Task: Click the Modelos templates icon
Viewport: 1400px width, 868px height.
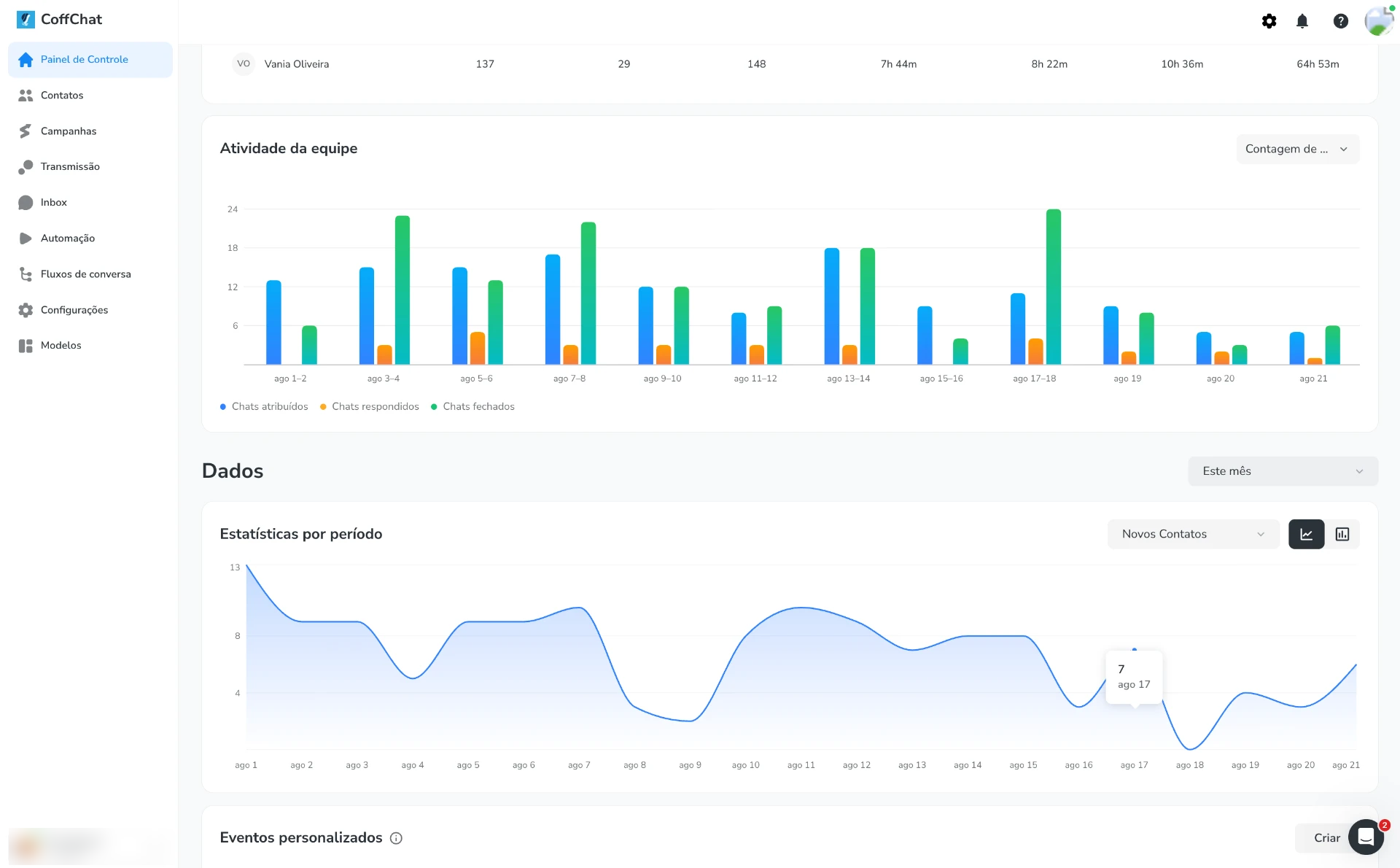Action: (x=26, y=346)
